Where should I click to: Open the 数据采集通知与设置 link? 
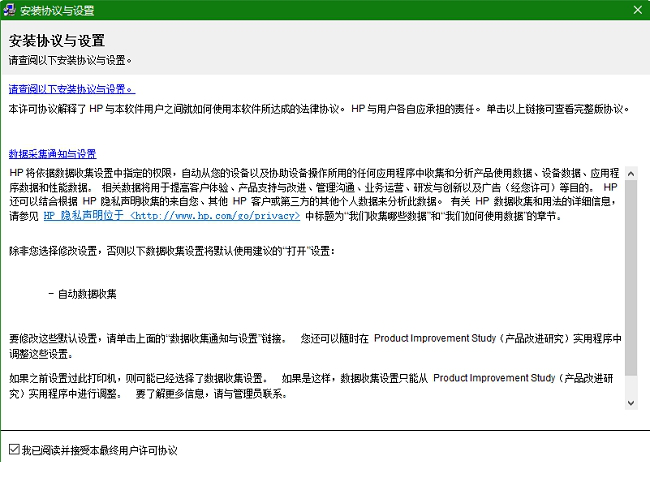click(53, 154)
